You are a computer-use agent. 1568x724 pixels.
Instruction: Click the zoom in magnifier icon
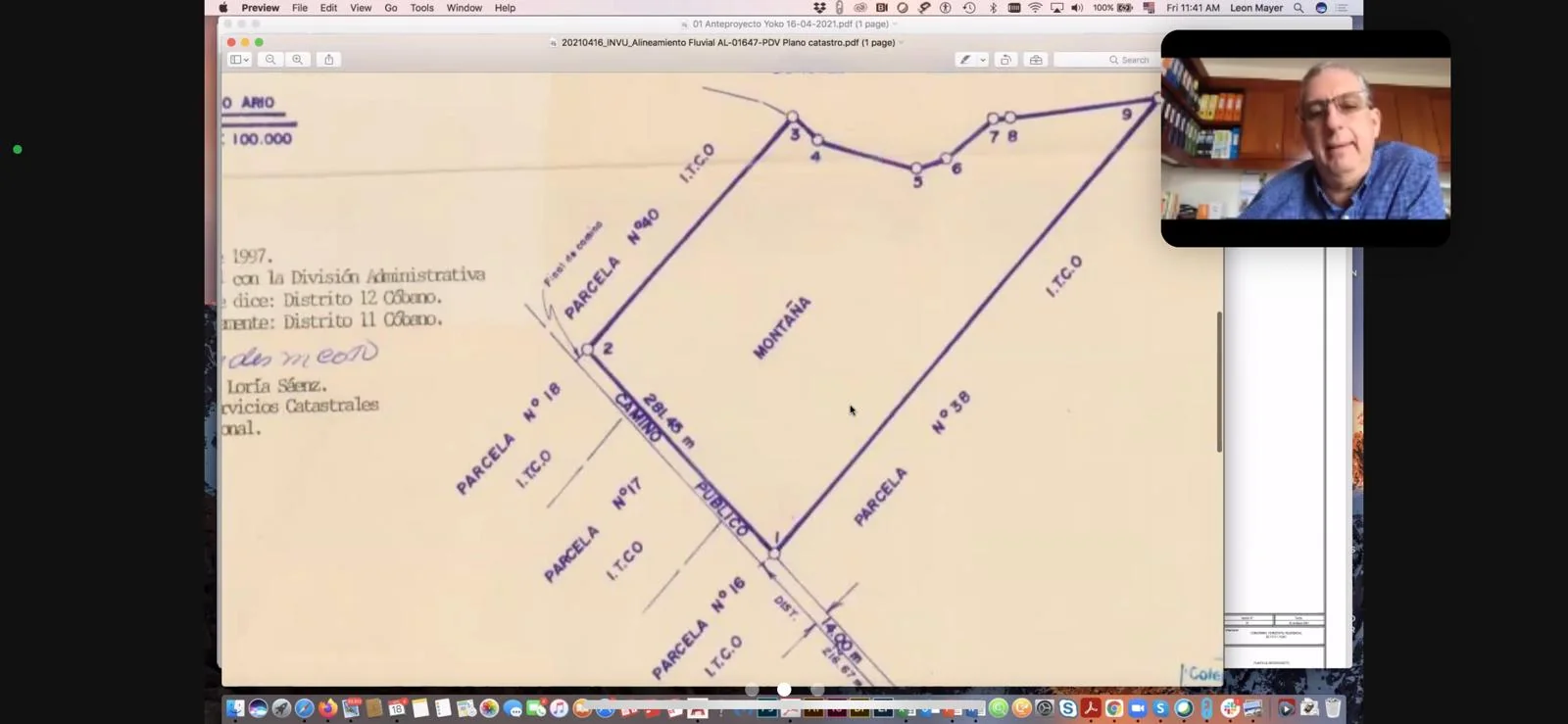tap(297, 60)
